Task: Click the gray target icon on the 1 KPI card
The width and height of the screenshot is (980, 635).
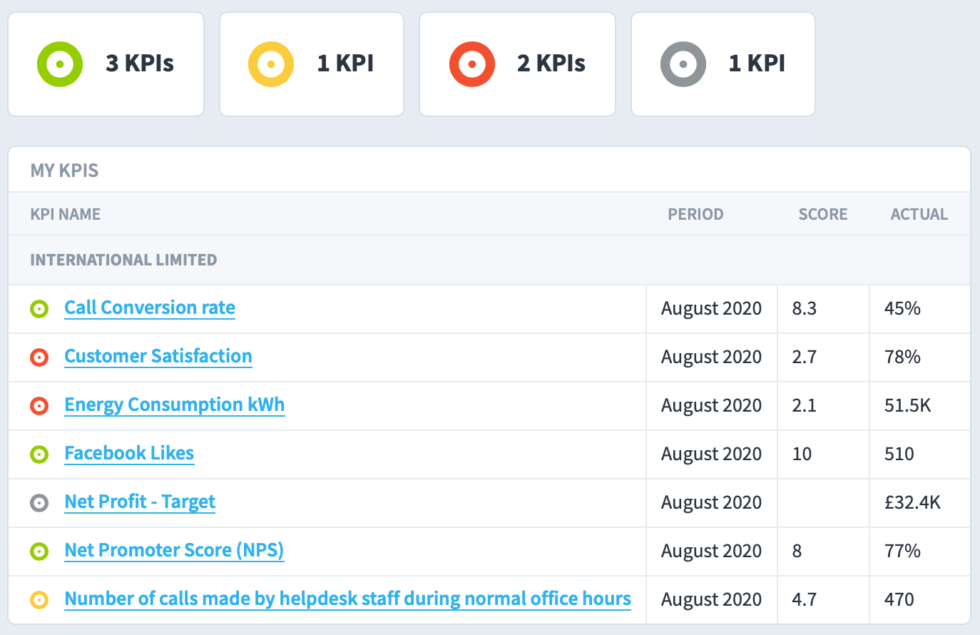Action: (x=684, y=63)
